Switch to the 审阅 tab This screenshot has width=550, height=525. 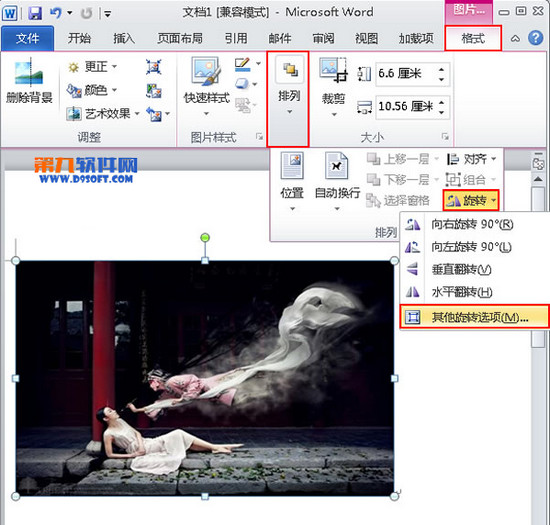pos(323,38)
